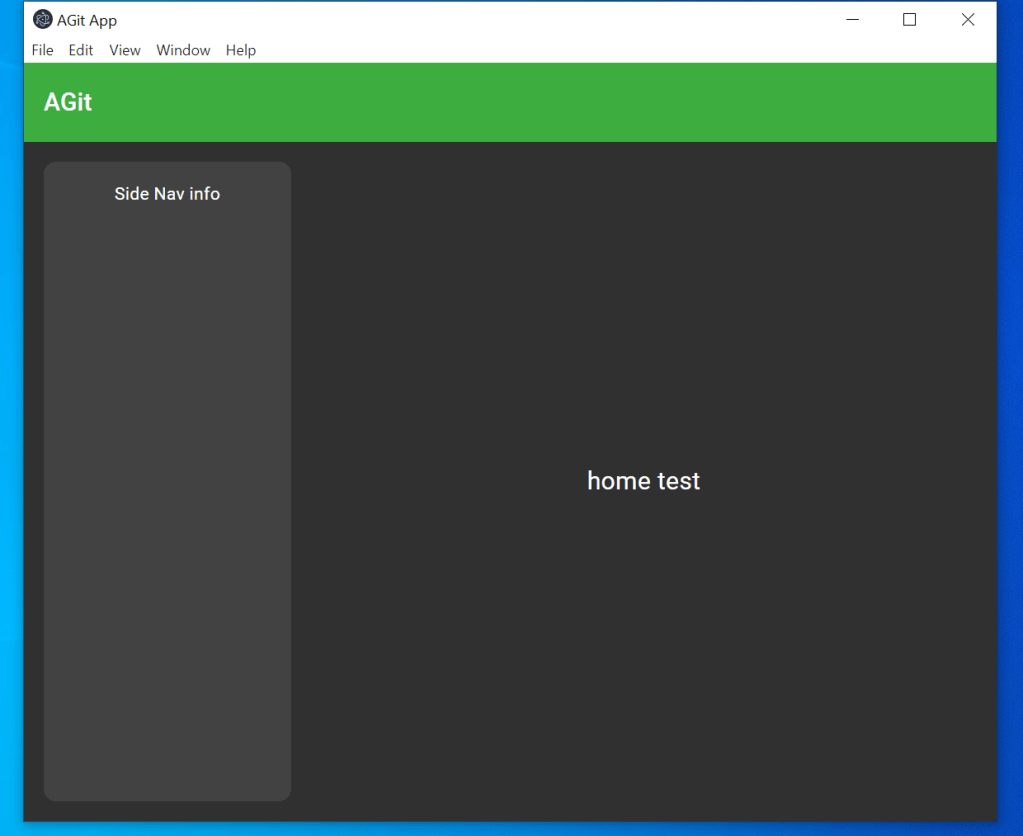Screen dimensions: 1023x836
Task: Select the Side Nav info label
Action: coord(167,194)
